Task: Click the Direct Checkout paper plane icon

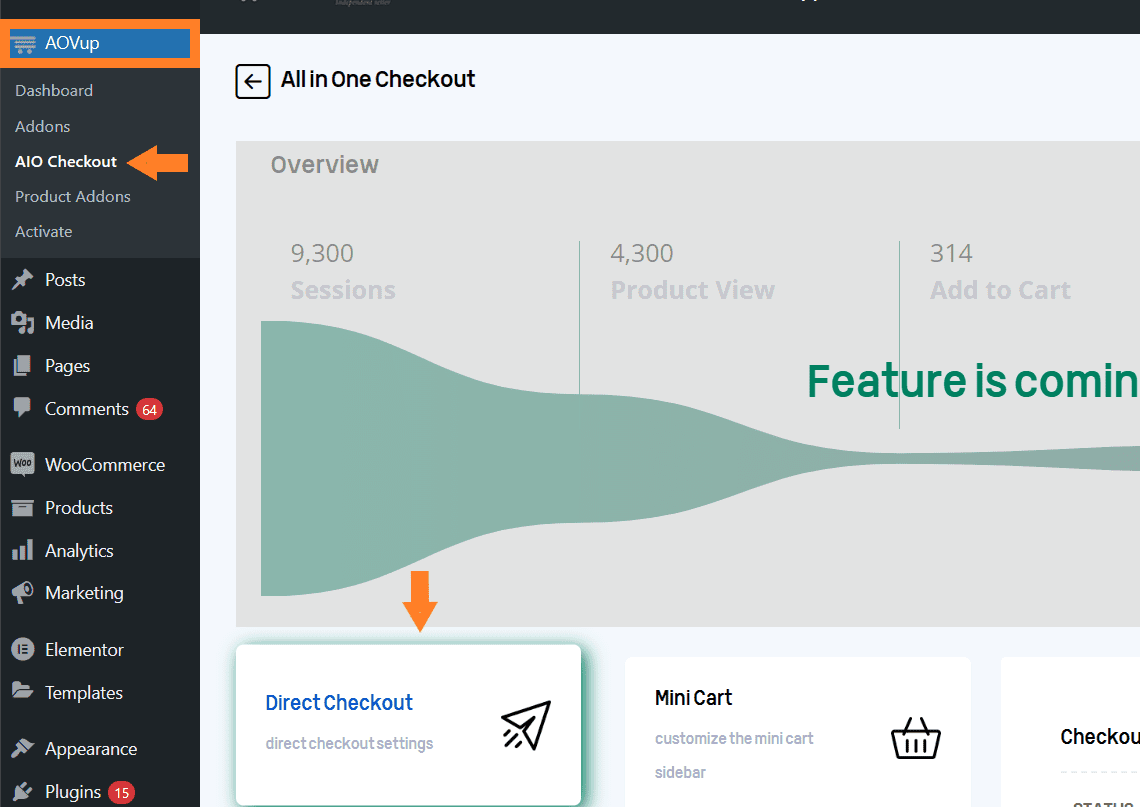Action: (x=526, y=725)
